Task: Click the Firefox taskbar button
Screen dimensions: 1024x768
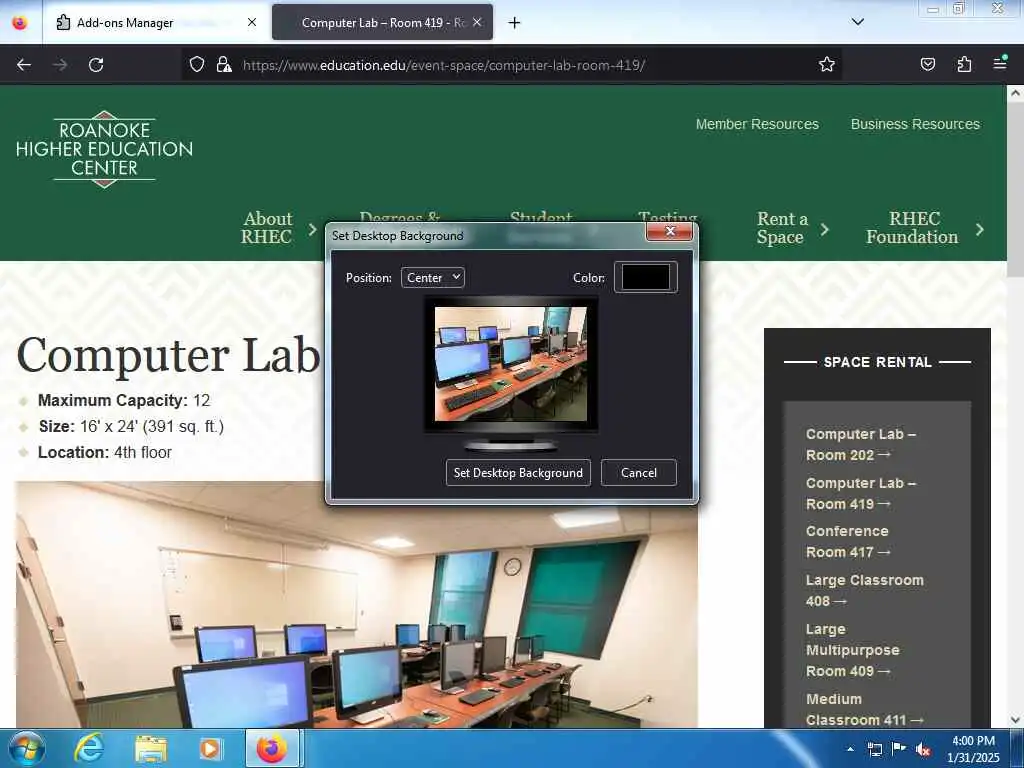Action: pyautogui.click(x=272, y=749)
